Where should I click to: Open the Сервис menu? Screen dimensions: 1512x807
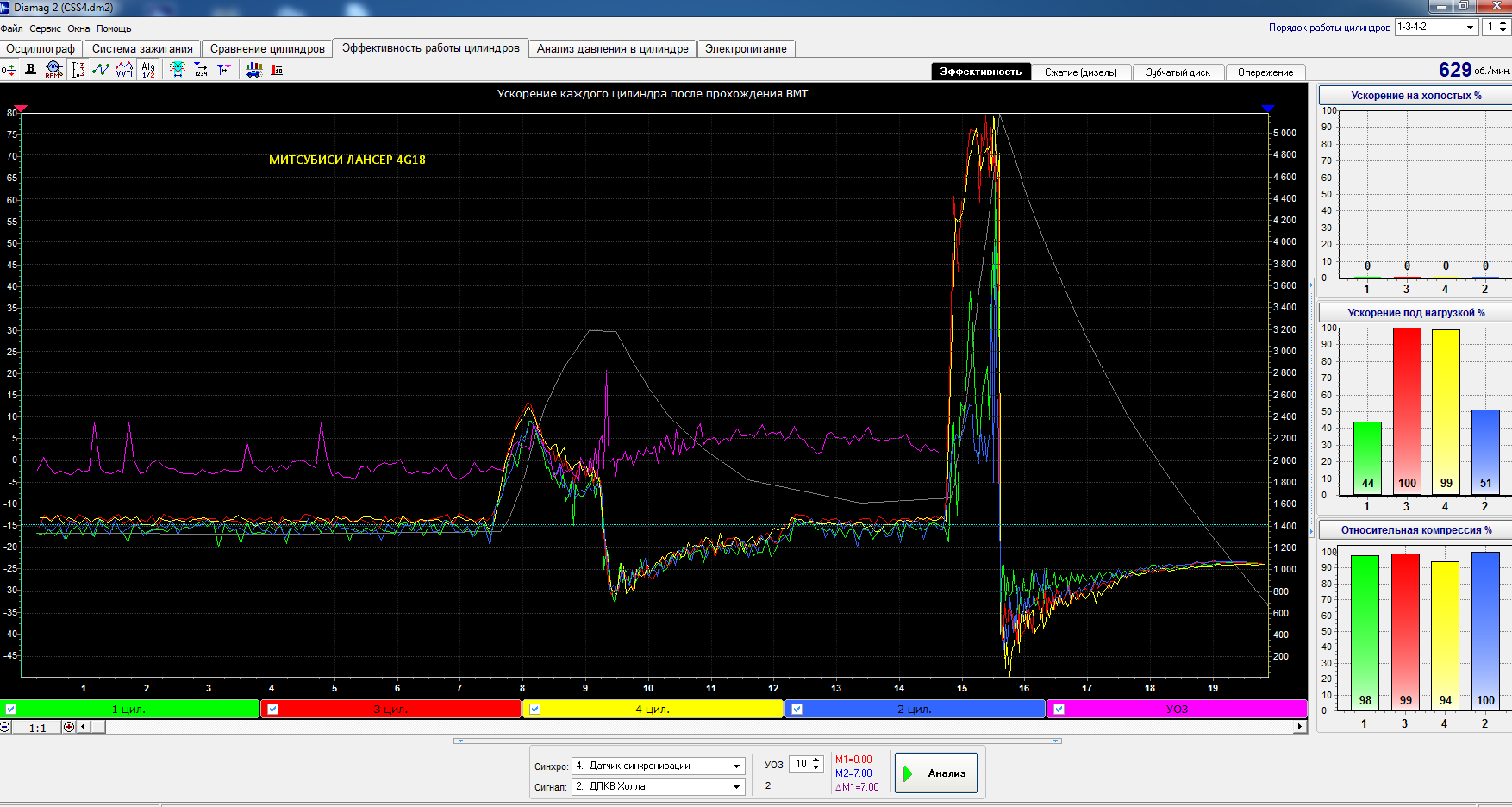click(x=45, y=28)
